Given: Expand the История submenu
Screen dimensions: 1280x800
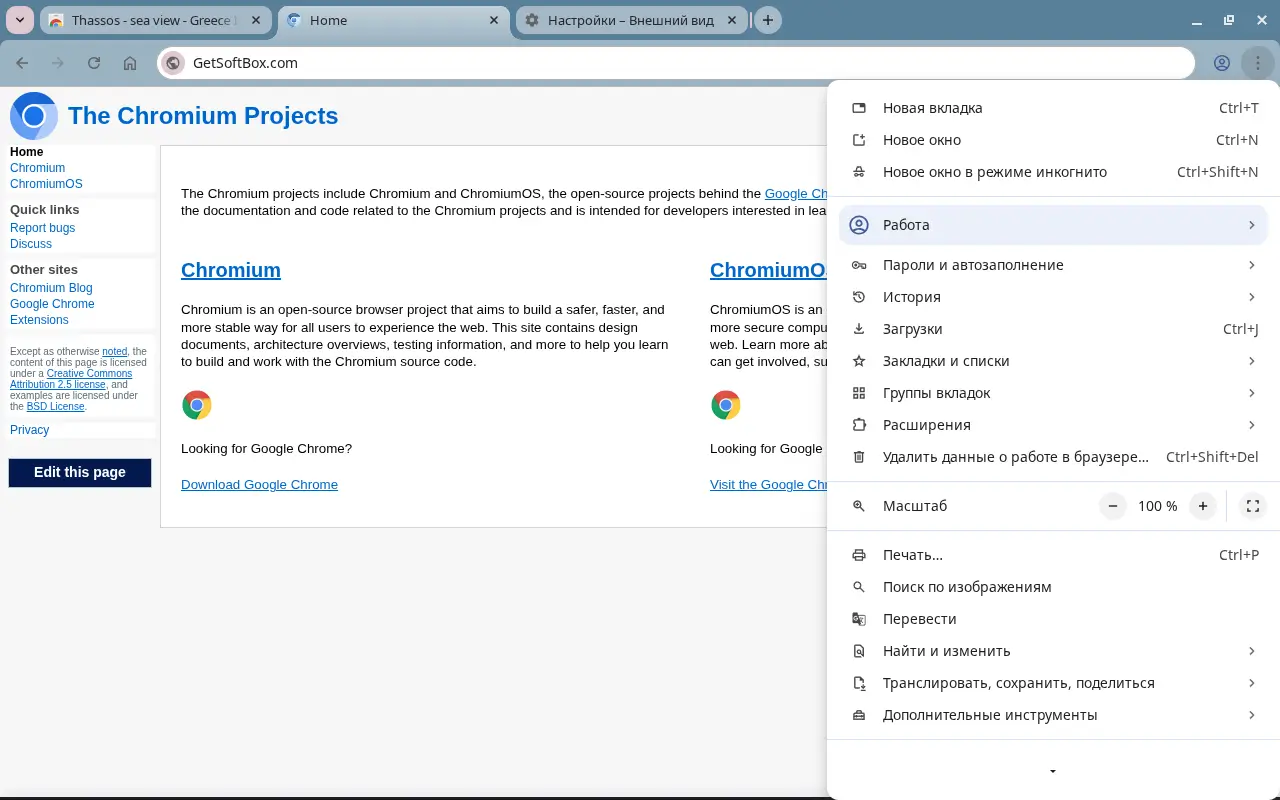Looking at the screenshot, I should click(1052, 297).
